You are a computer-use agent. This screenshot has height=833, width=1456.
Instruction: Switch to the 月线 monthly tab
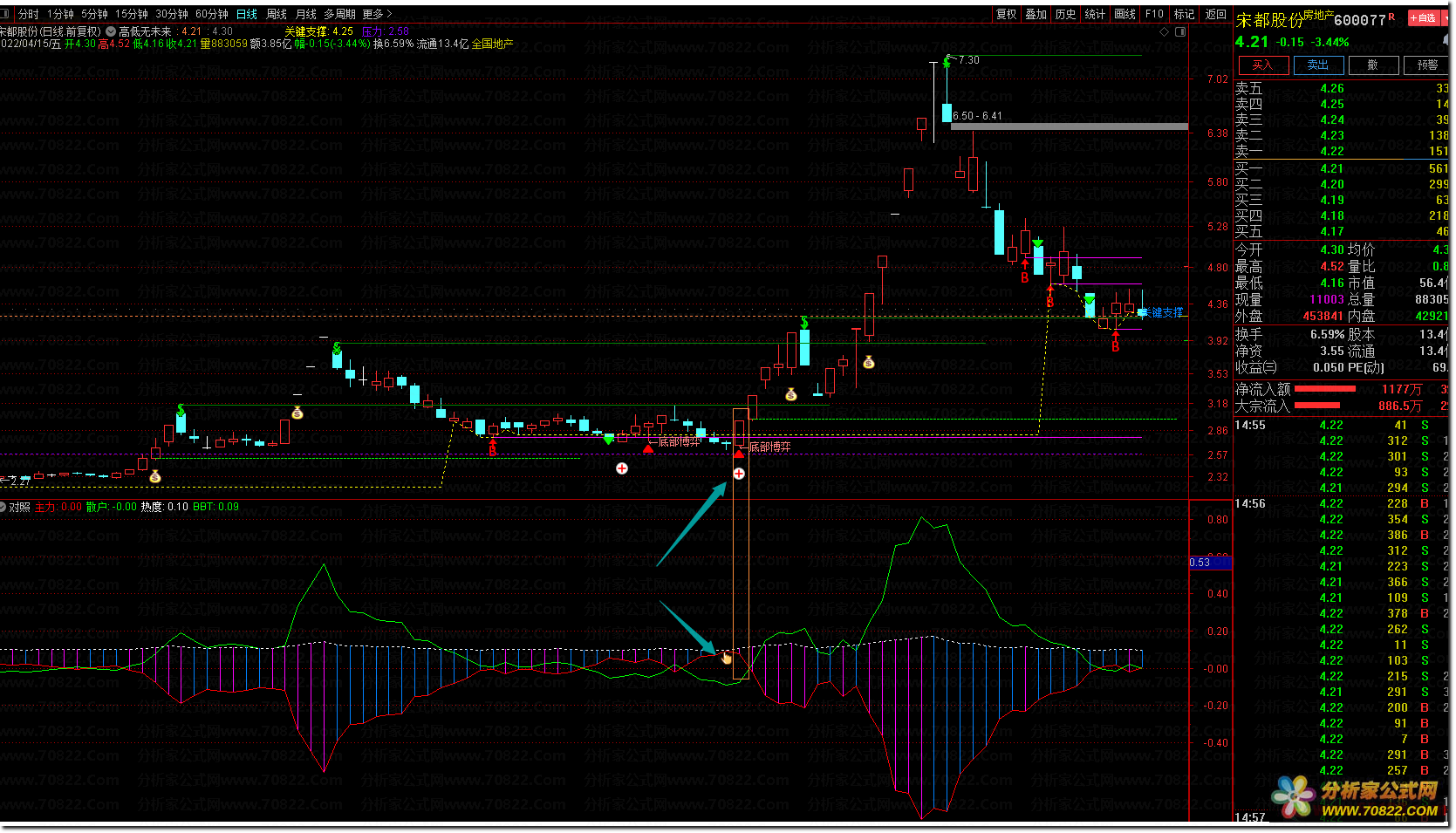point(306,14)
